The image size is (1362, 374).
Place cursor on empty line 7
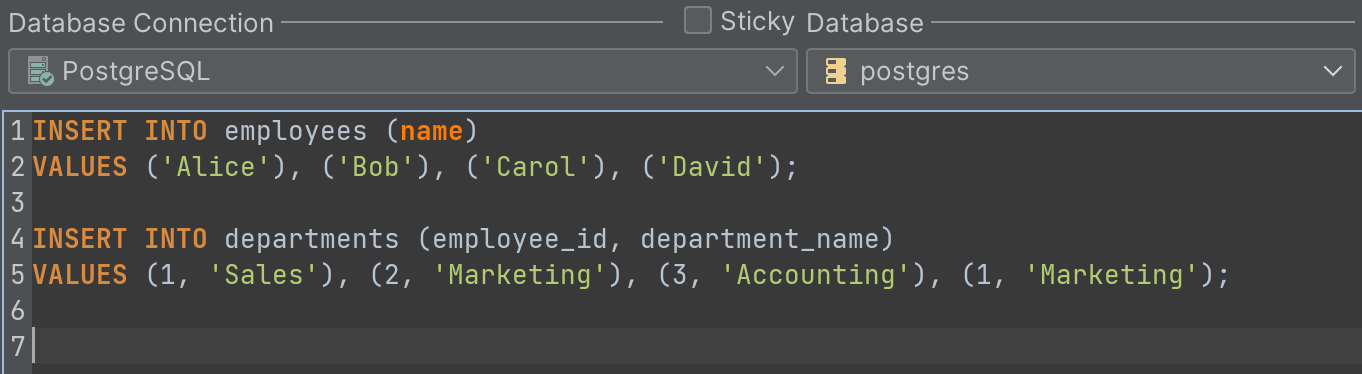coord(690,346)
